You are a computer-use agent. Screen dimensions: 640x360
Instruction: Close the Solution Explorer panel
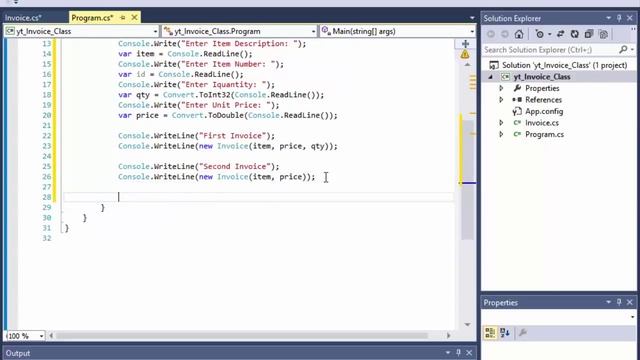pyautogui.click(x=630, y=18)
